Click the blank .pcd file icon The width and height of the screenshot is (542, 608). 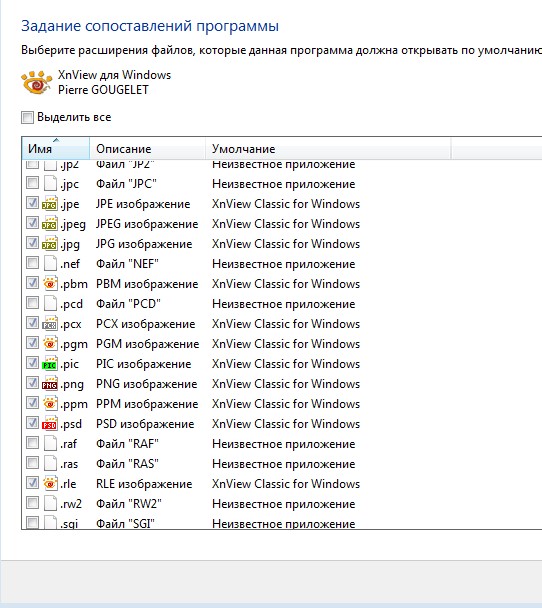click(50, 304)
